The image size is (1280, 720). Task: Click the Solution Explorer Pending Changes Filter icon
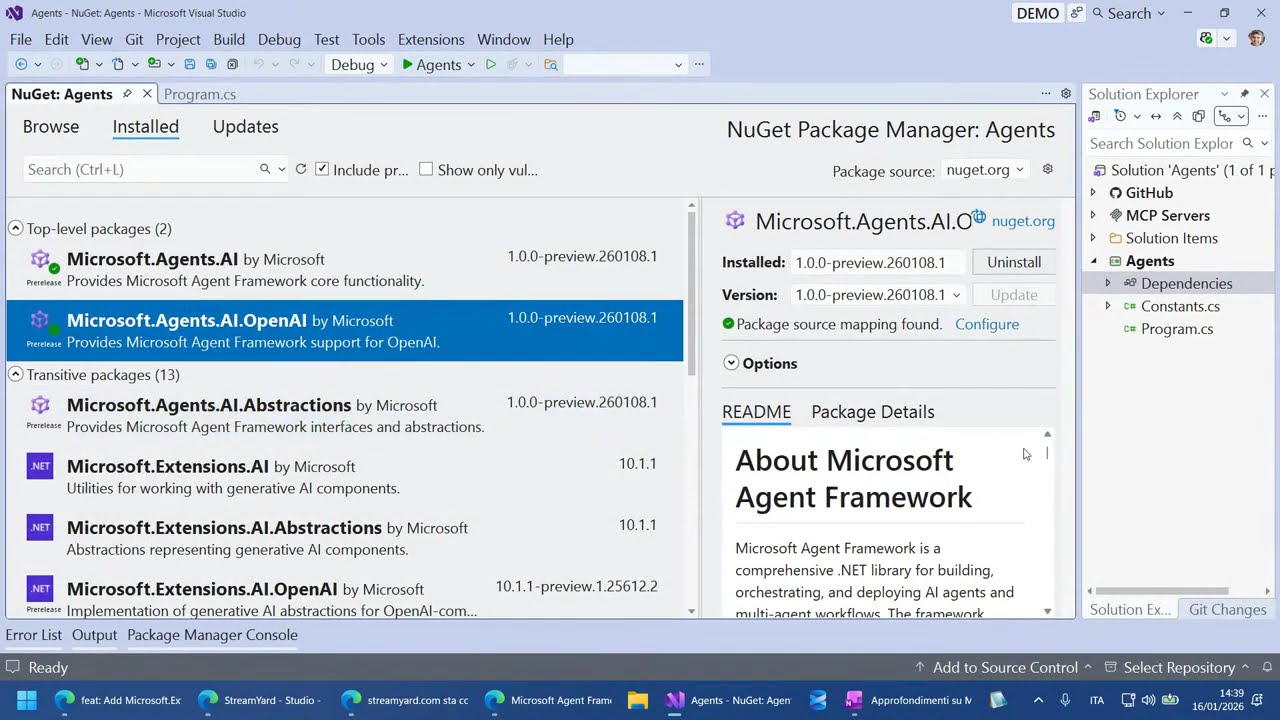pos(1120,116)
